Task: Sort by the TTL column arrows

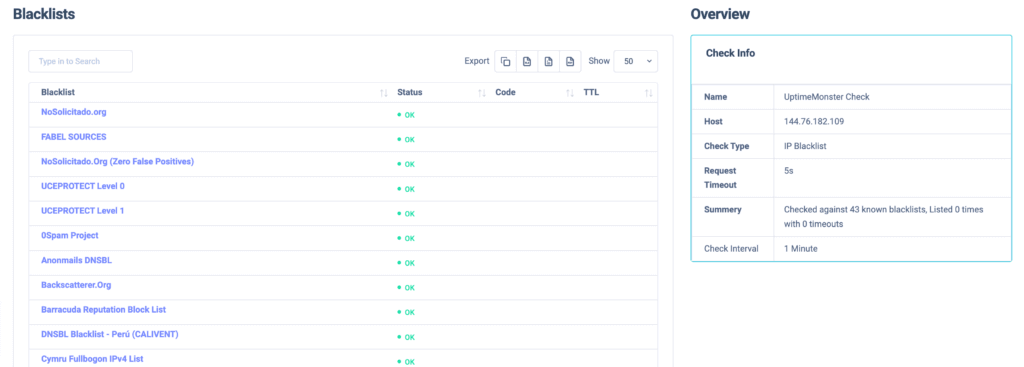Action: pos(648,93)
